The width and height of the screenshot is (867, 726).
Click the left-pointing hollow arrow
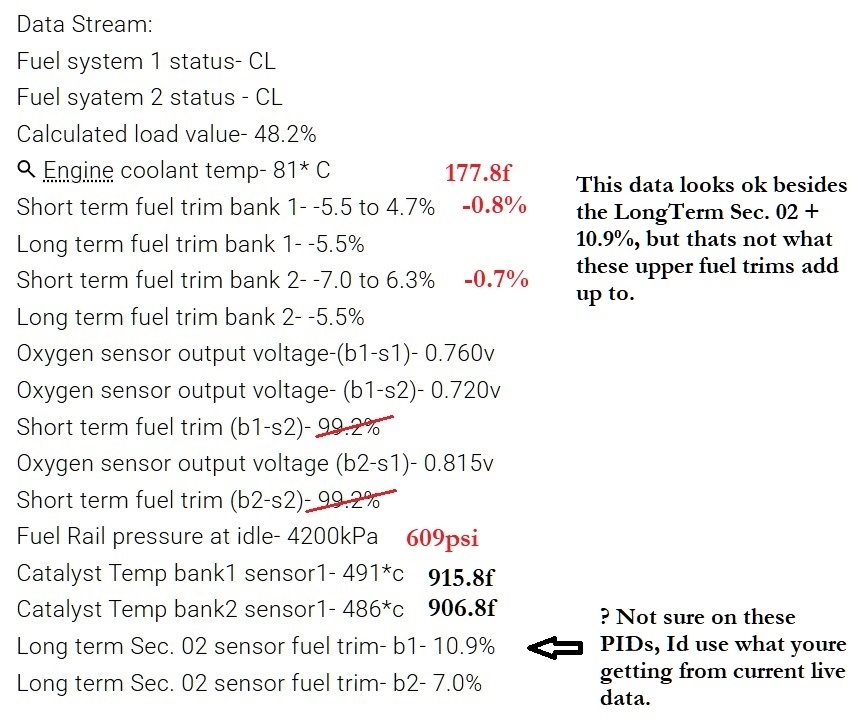pos(555,648)
